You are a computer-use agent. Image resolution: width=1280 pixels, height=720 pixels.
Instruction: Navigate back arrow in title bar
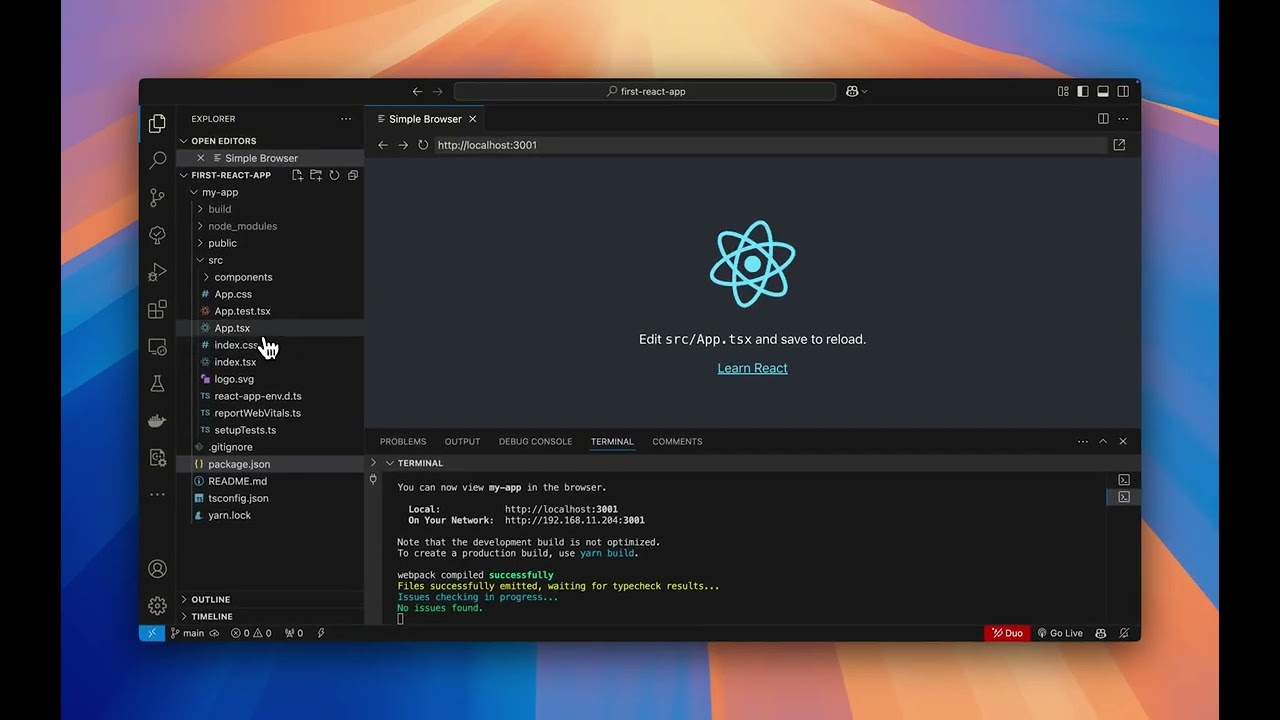(x=417, y=91)
